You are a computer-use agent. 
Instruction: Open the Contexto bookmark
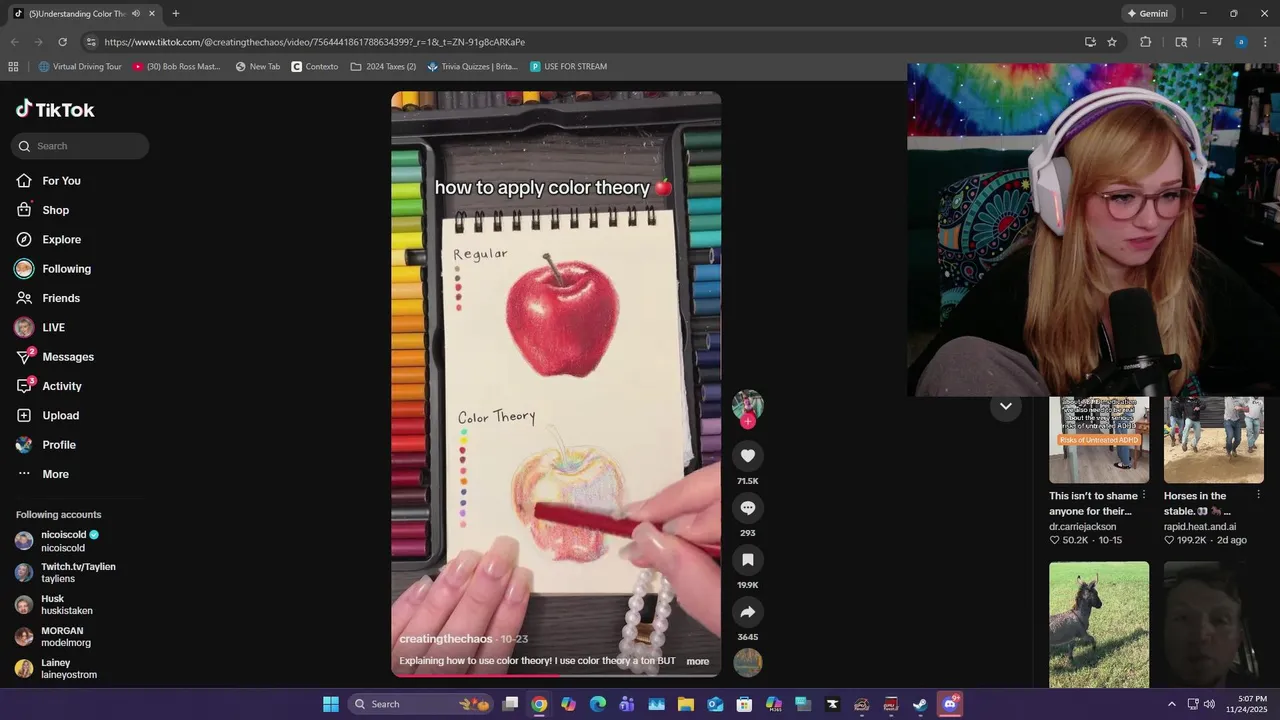pyautogui.click(x=315, y=66)
